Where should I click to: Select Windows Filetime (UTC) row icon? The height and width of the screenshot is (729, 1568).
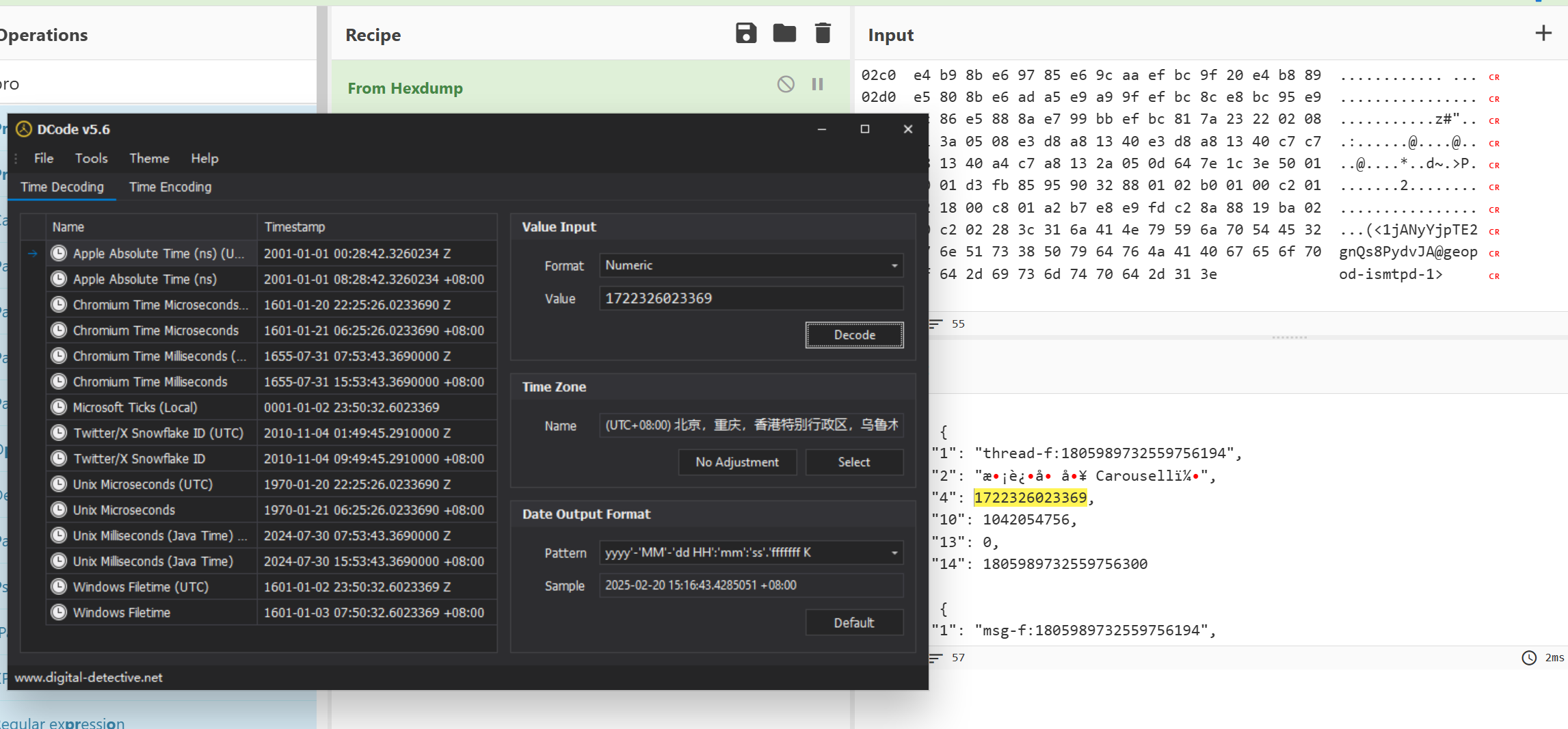coord(59,587)
